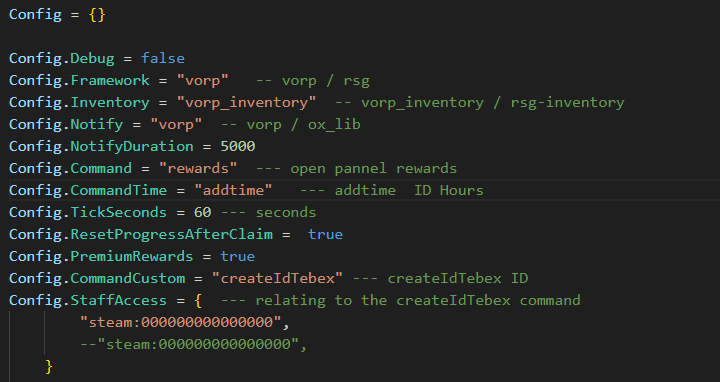Click the '--- seconds' comment

pos(269,212)
